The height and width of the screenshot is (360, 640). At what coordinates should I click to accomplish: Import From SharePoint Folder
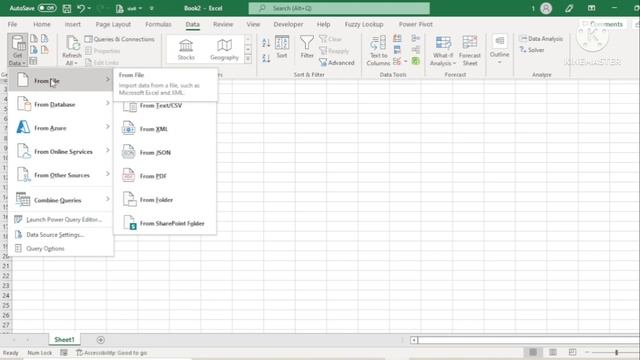pyautogui.click(x=165, y=224)
